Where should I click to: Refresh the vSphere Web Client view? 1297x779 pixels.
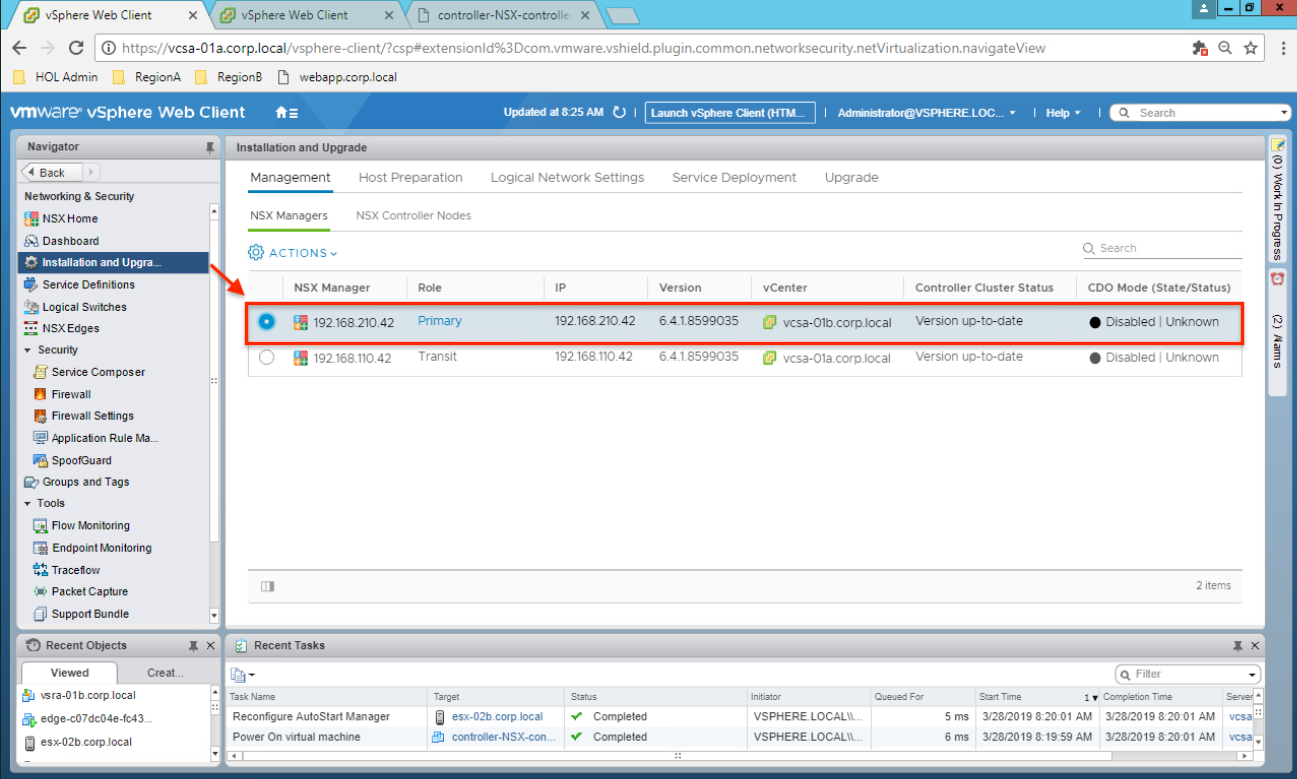(619, 113)
